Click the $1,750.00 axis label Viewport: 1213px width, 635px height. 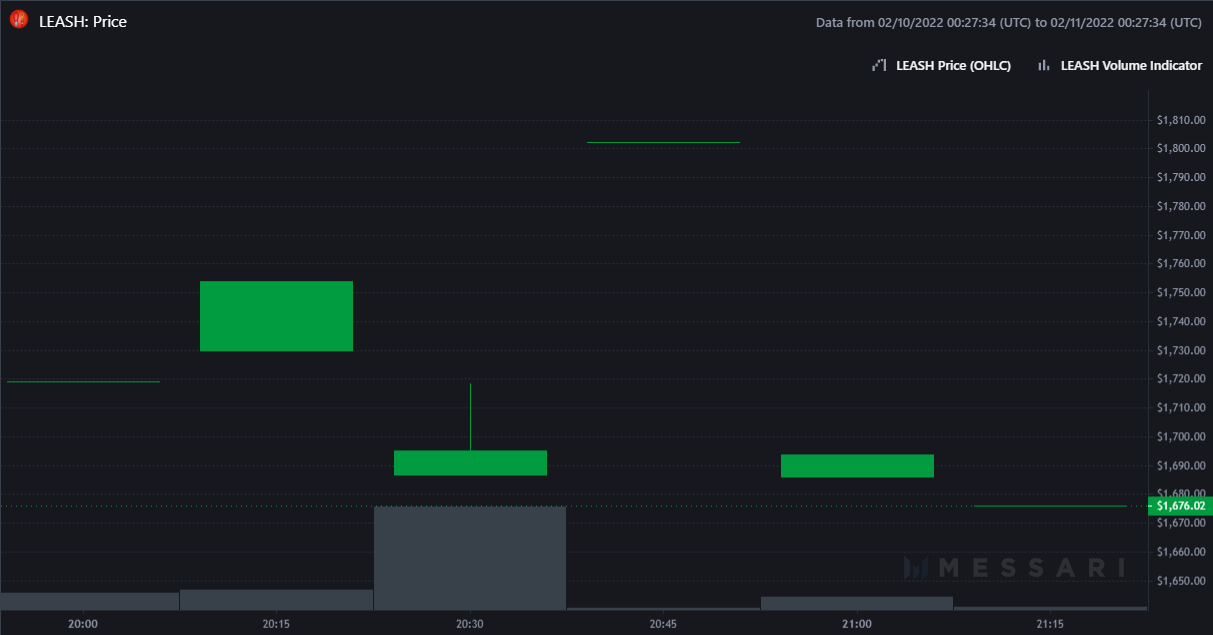click(1180, 293)
